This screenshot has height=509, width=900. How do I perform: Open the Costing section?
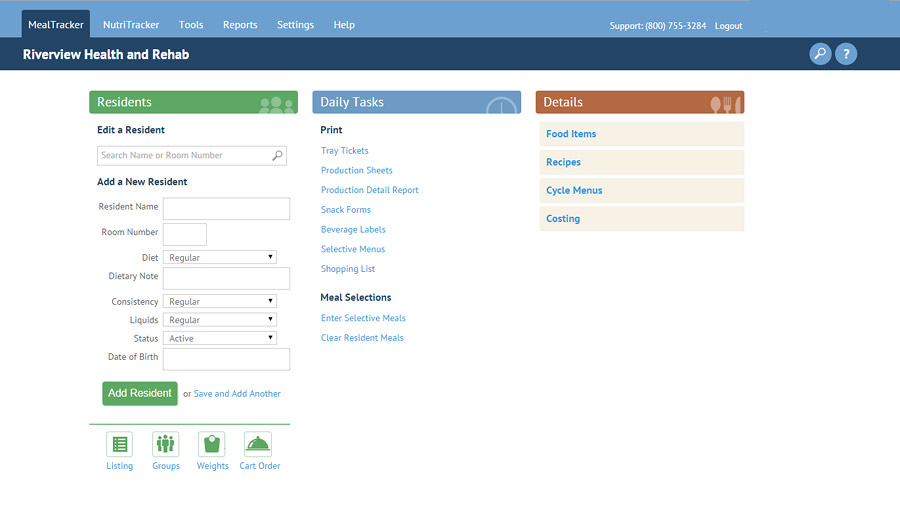[642, 219]
